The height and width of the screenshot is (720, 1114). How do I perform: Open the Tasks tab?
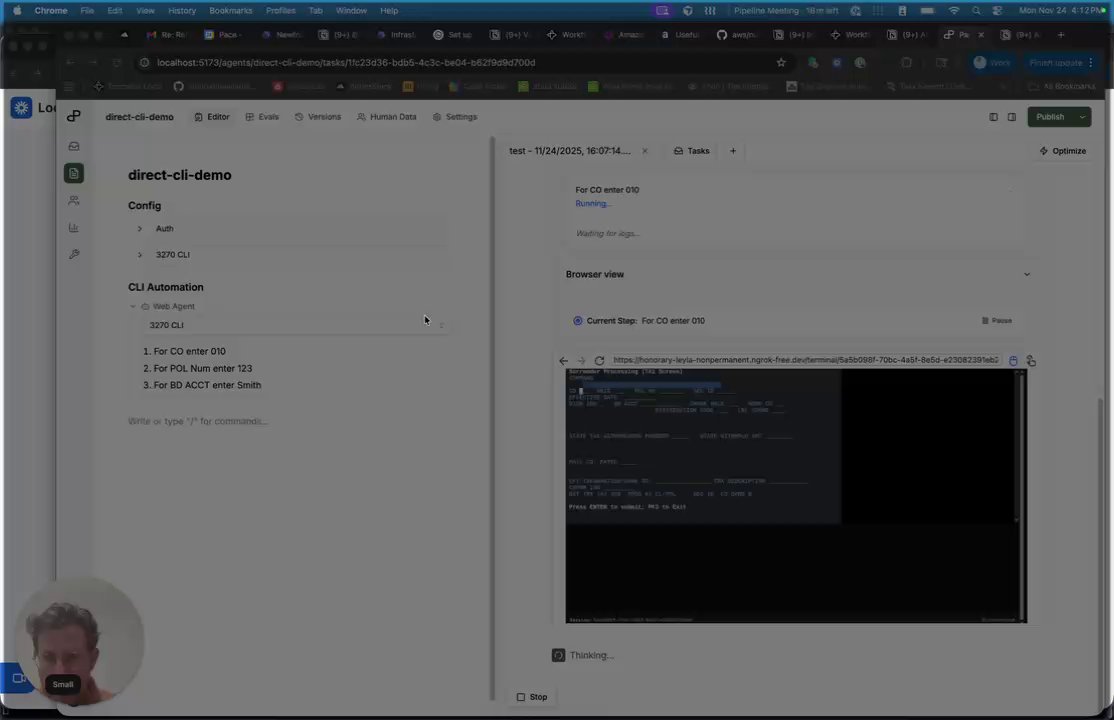691,151
